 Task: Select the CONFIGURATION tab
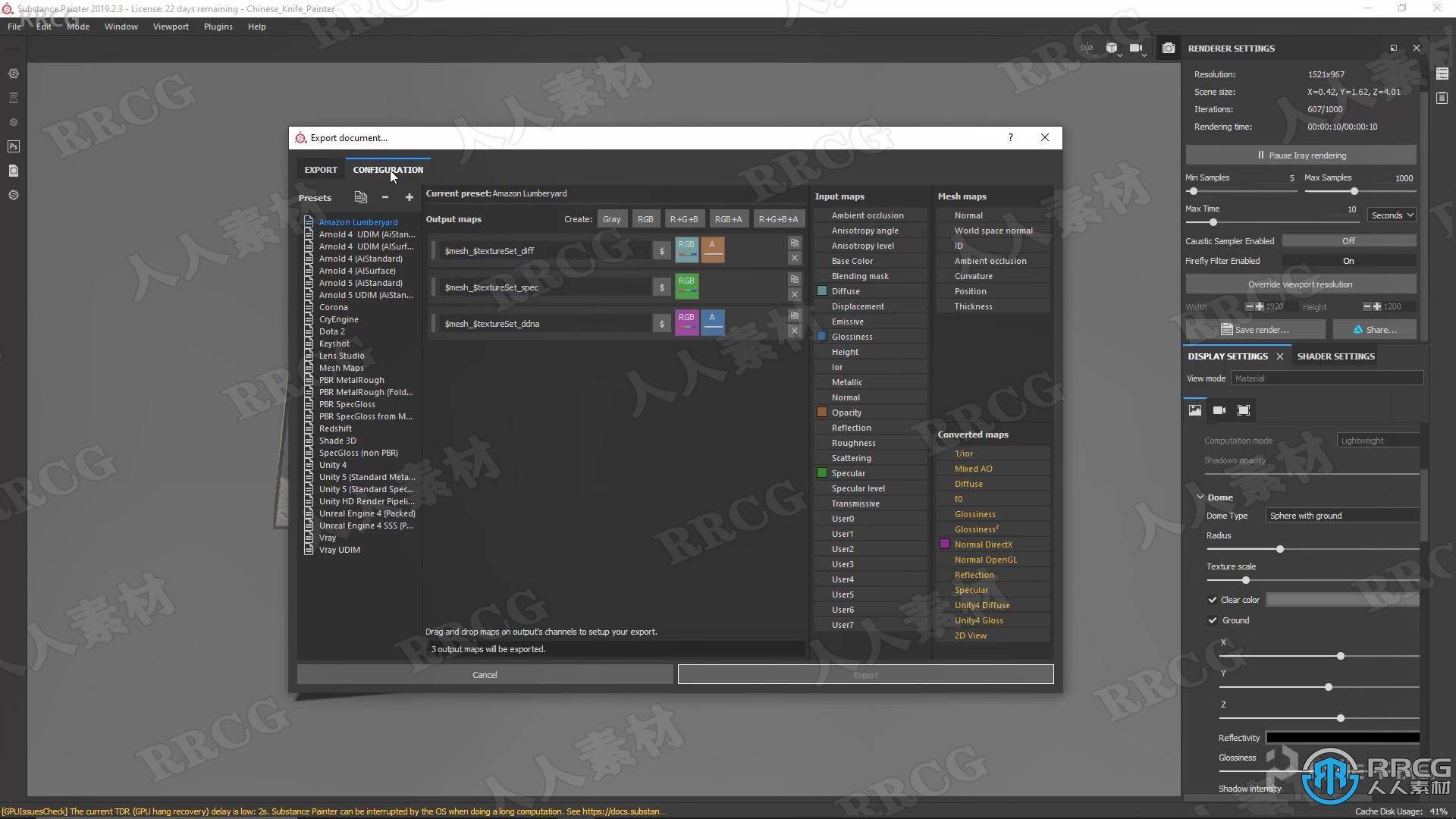(x=388, y=169)
